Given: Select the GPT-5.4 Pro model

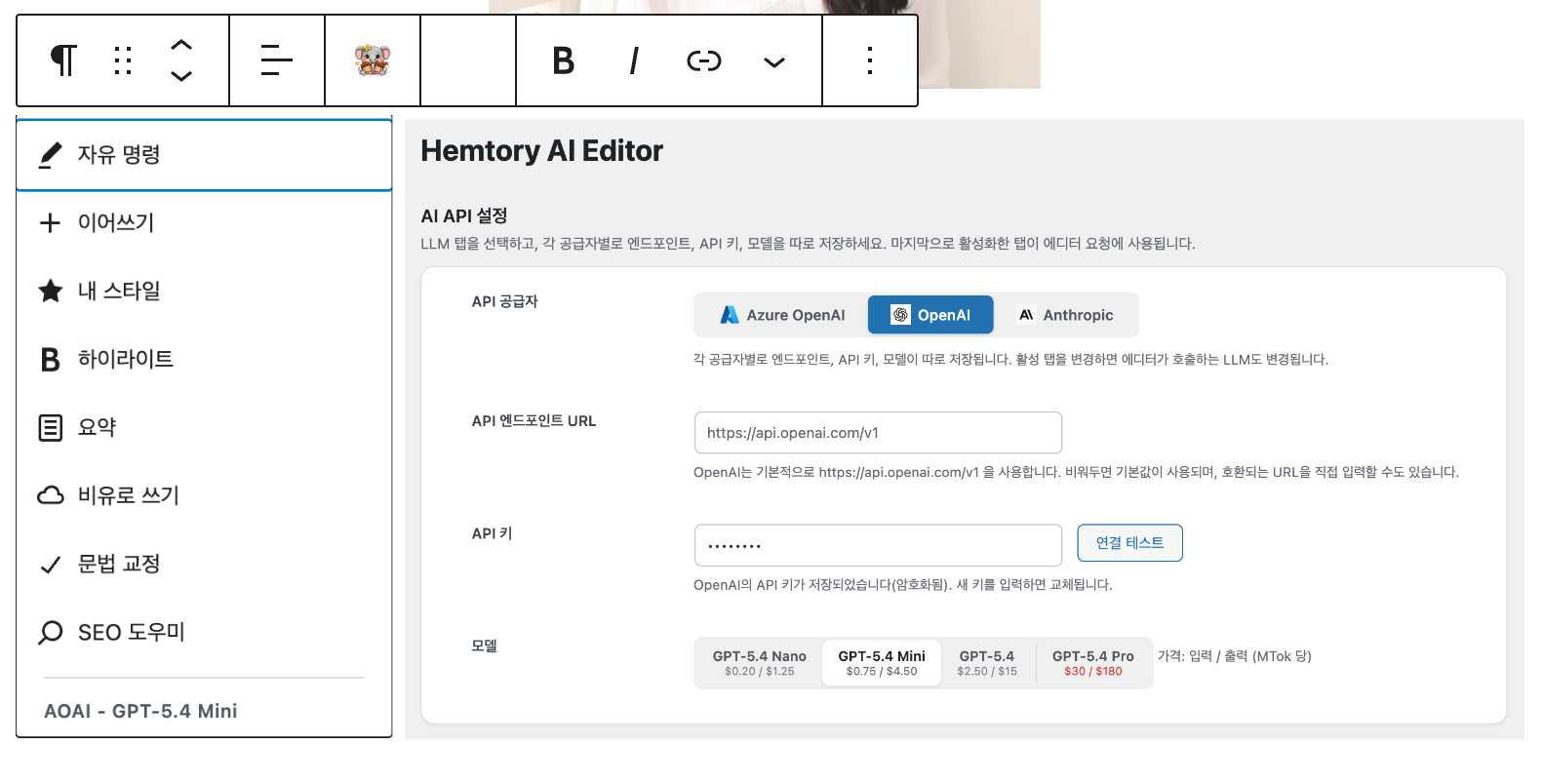Looking at the screenshot, I should click(1093, 663).
